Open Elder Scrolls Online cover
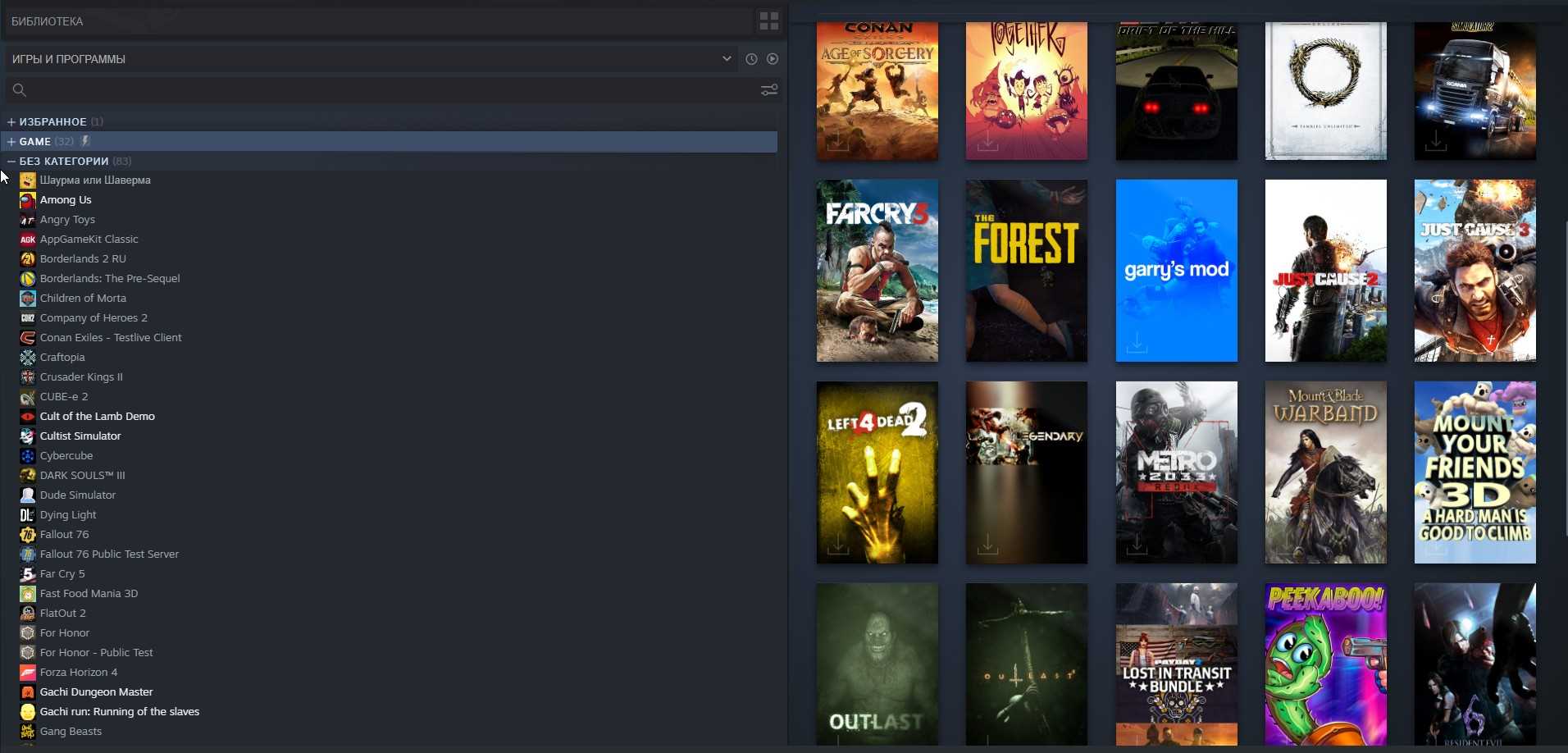Image resolution: width=1568 pixels, height=753 pixels. (x=1326, y=91)
